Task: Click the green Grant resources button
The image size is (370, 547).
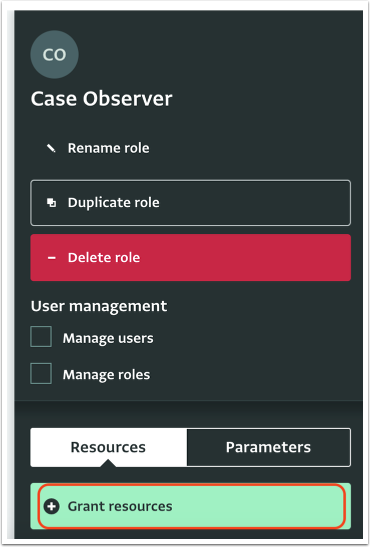Action: point(190,506)
